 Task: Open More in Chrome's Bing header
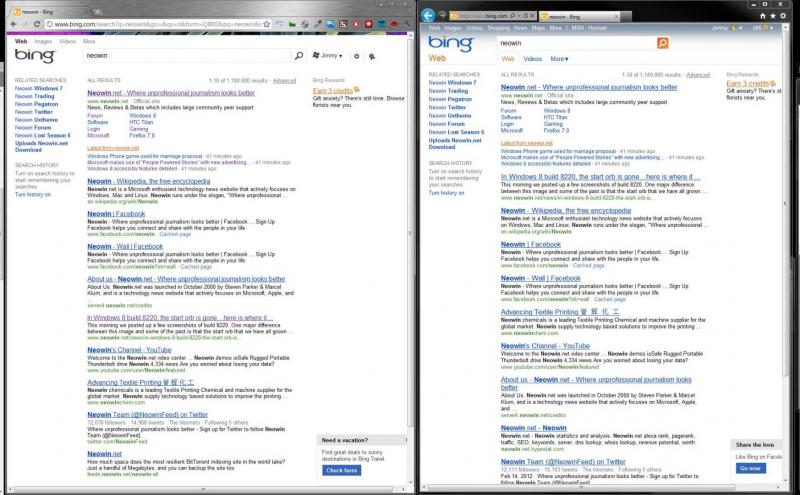(x=89, y=41)
